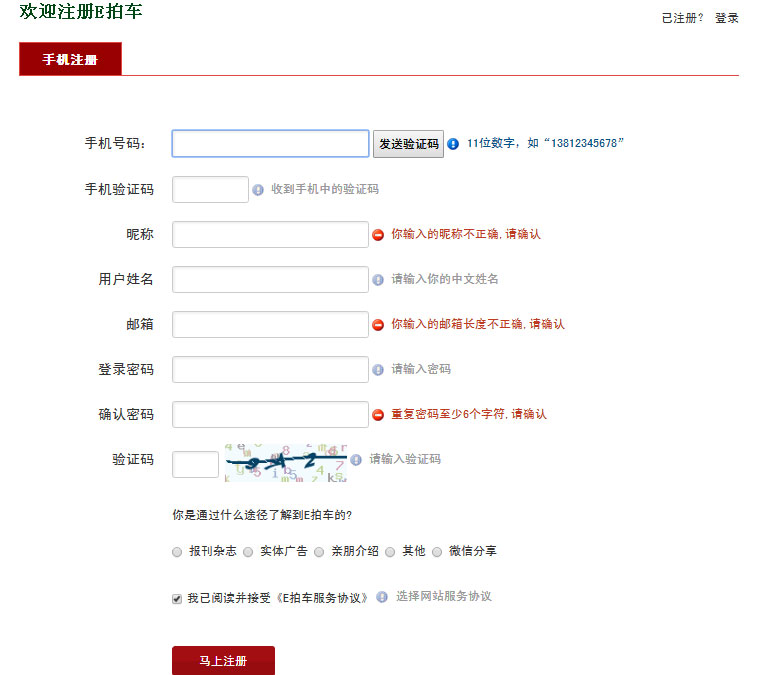Click the 你输入的昵称不正确 error message
The height and width of the screenshot is (675, 770).
click(x=466, y=234)
